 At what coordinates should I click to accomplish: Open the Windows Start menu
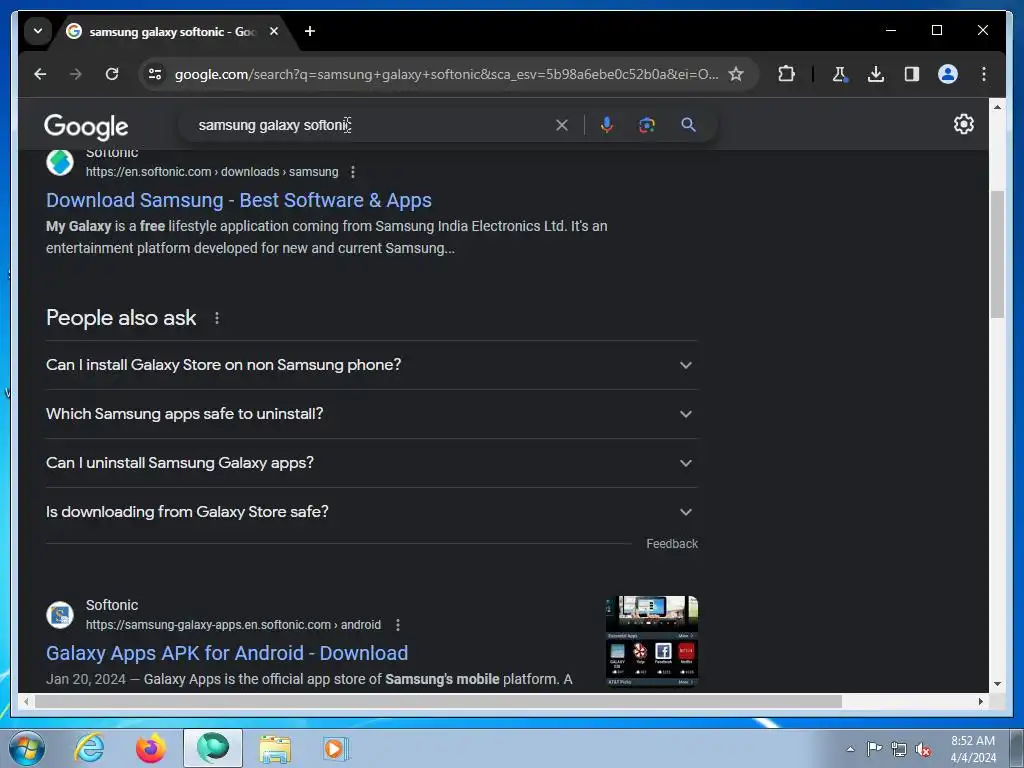(26, 748)
